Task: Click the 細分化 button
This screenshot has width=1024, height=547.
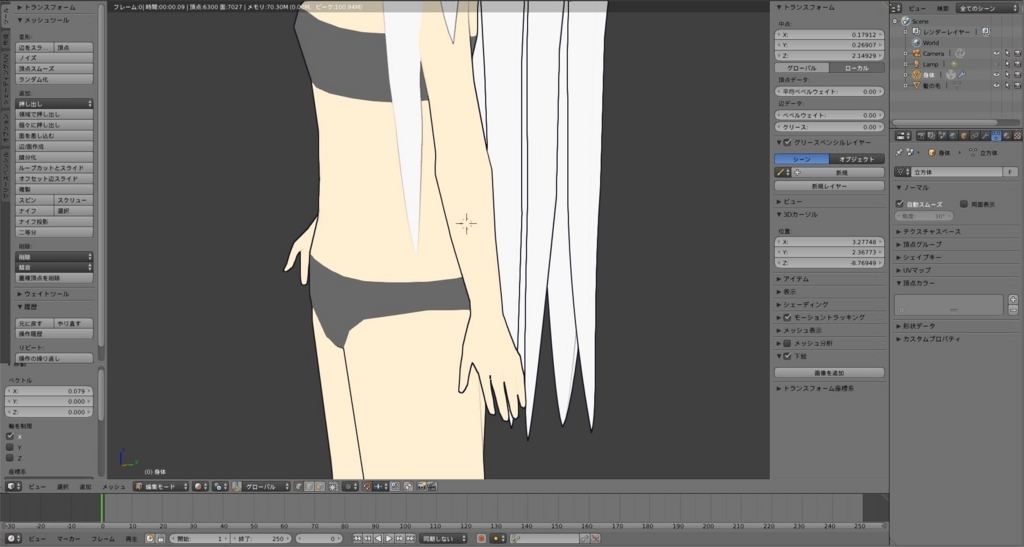Action: (x=54, y=157)
